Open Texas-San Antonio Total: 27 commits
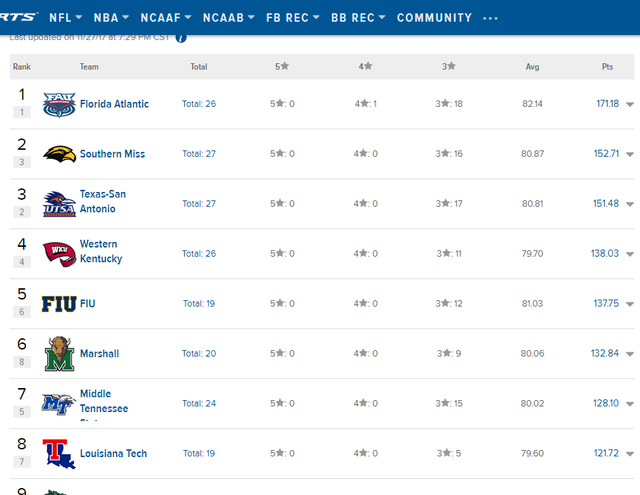This screenshot has height=495, width=640. [199, 204]
